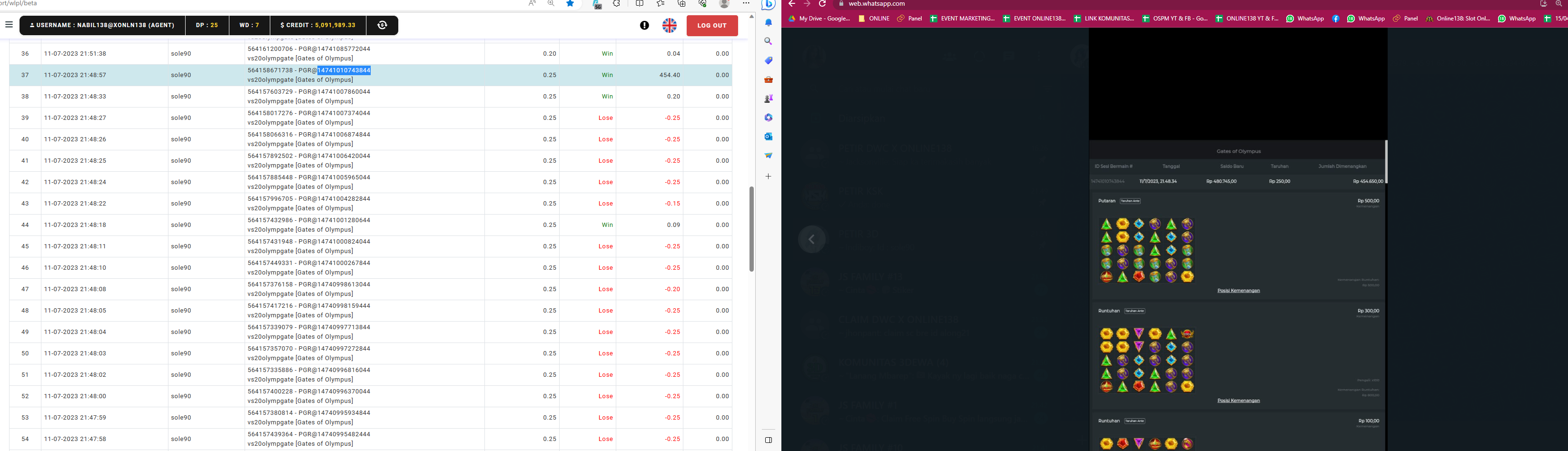Click the Bing chat icon
1568x451 pixels.
pos(769,4)
